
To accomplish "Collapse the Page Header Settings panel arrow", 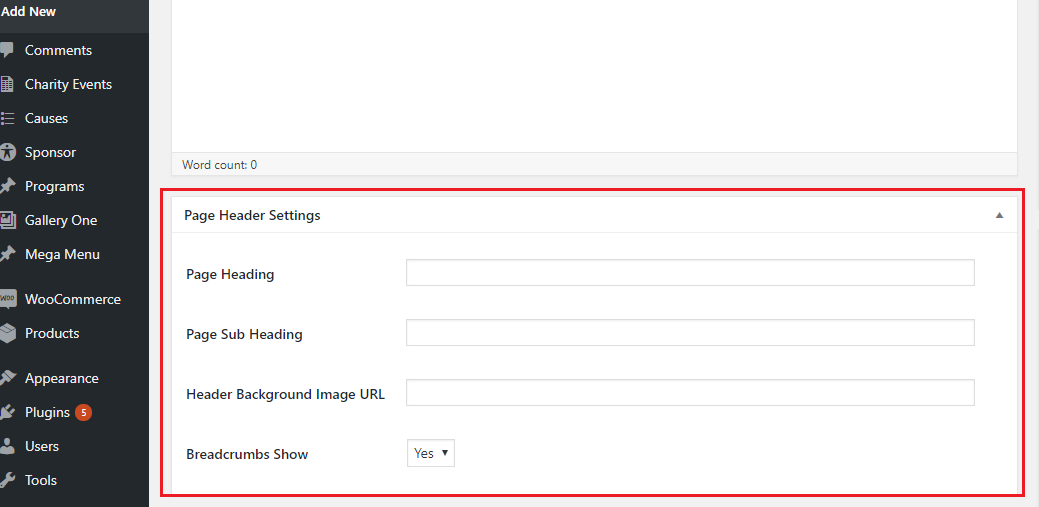I will [999, 215].
